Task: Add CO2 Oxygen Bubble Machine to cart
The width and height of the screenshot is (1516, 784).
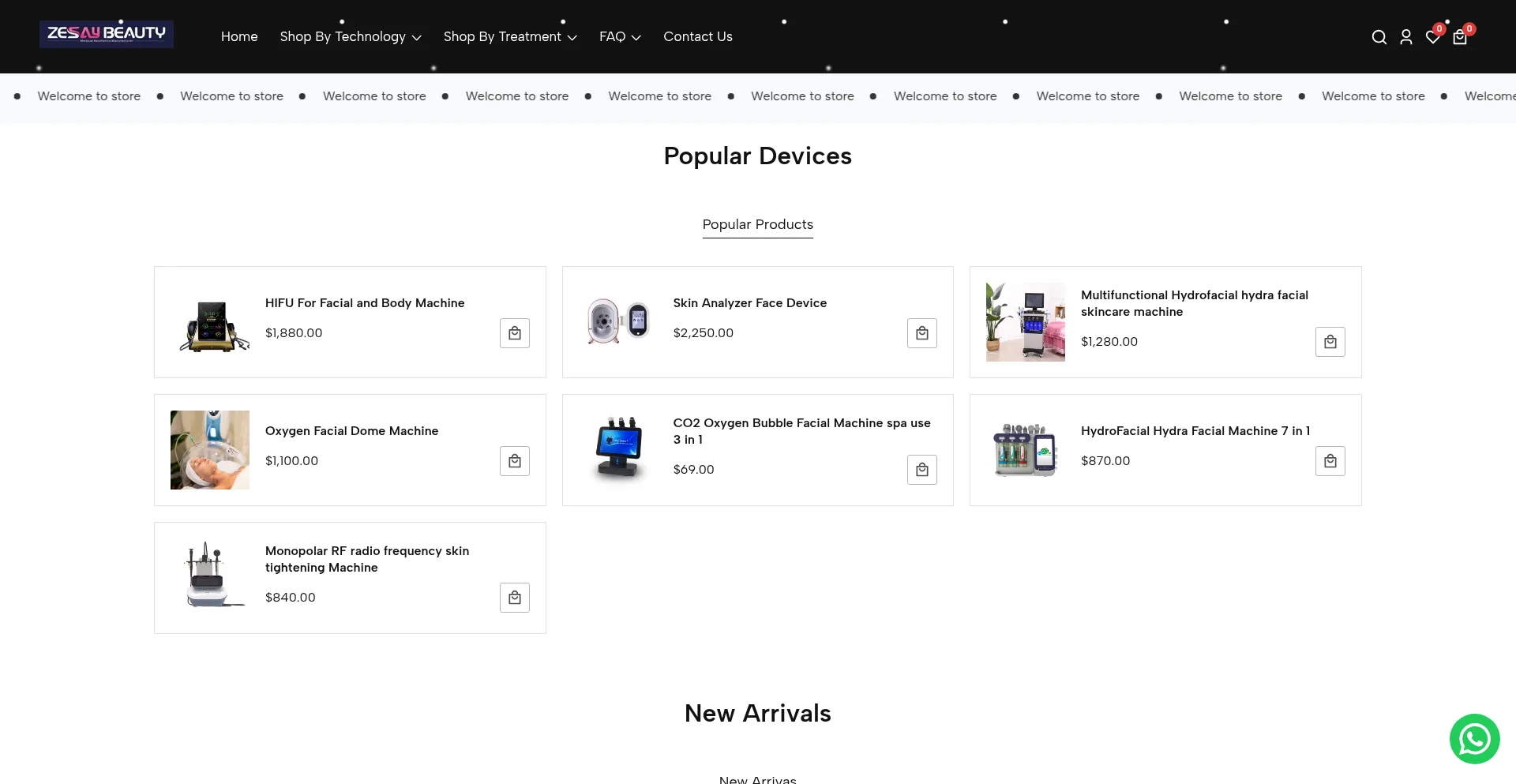Action: pos(922,470)
